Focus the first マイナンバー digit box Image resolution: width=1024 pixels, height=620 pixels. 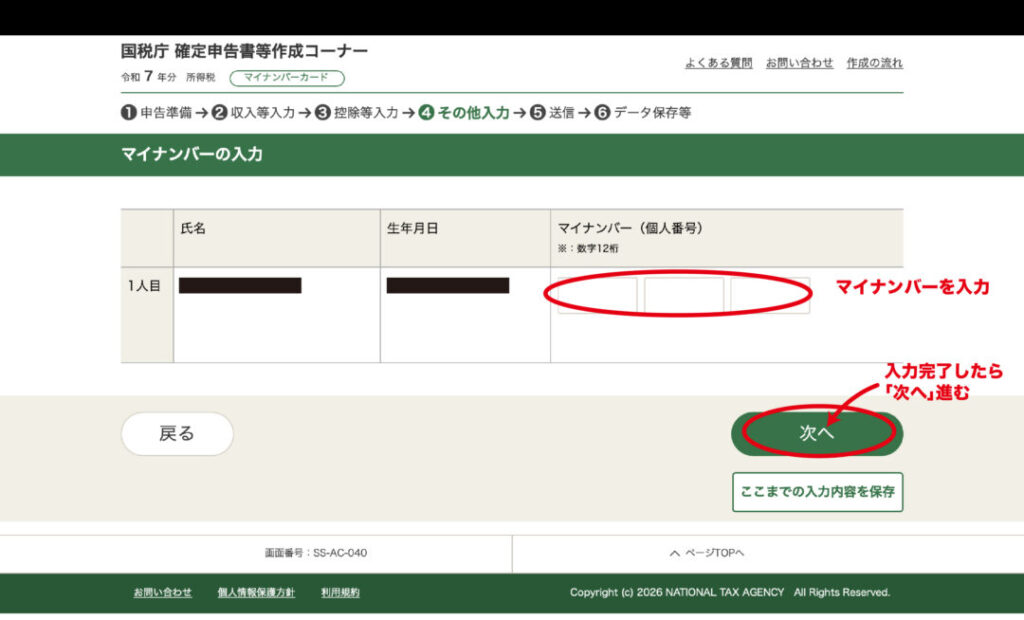pyautogui.click(x=598, y=295)
